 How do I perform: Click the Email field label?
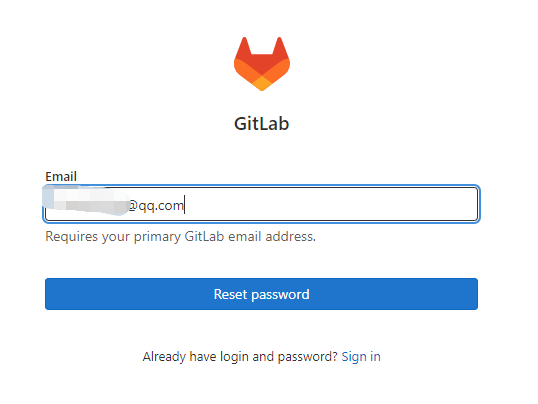click(61, 176)
